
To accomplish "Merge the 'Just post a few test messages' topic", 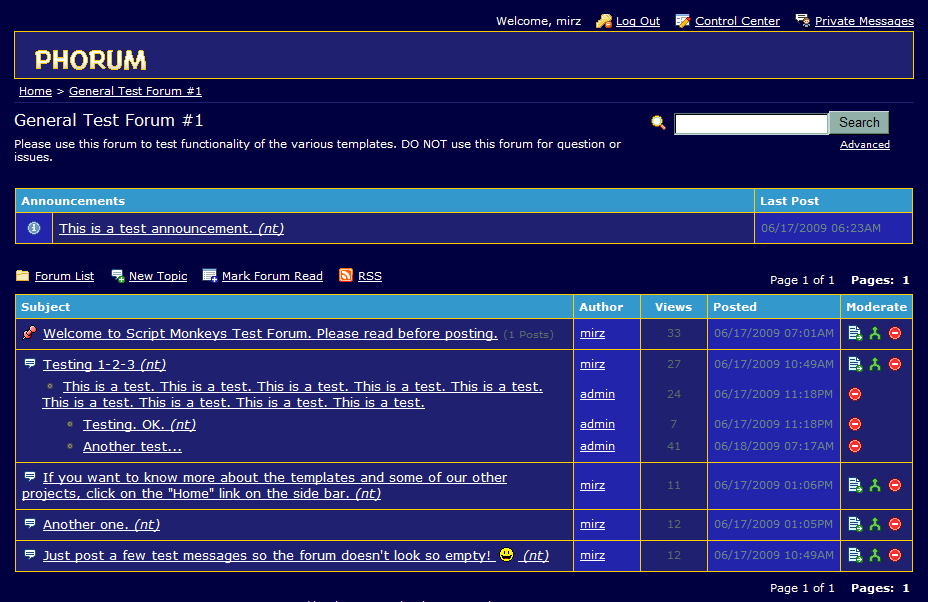I will 875,555.
